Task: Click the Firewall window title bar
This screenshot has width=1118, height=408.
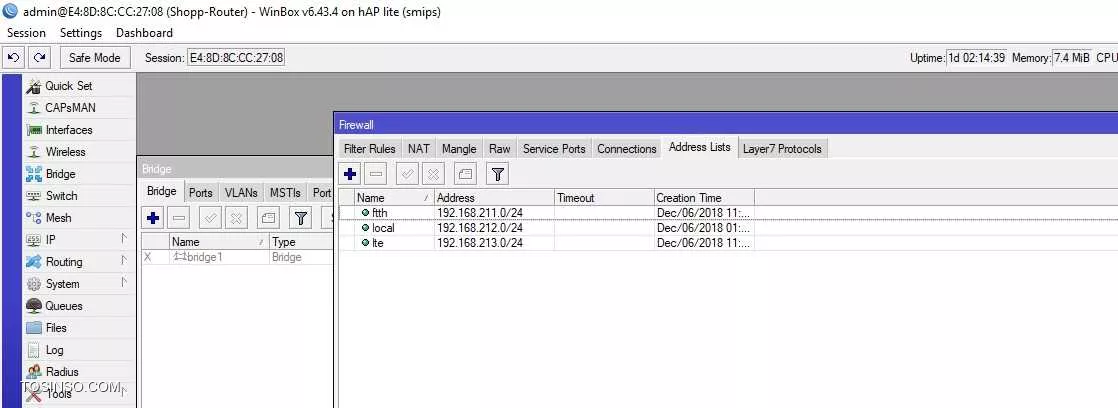Action: pyautogui.click(x=726, y=125)
